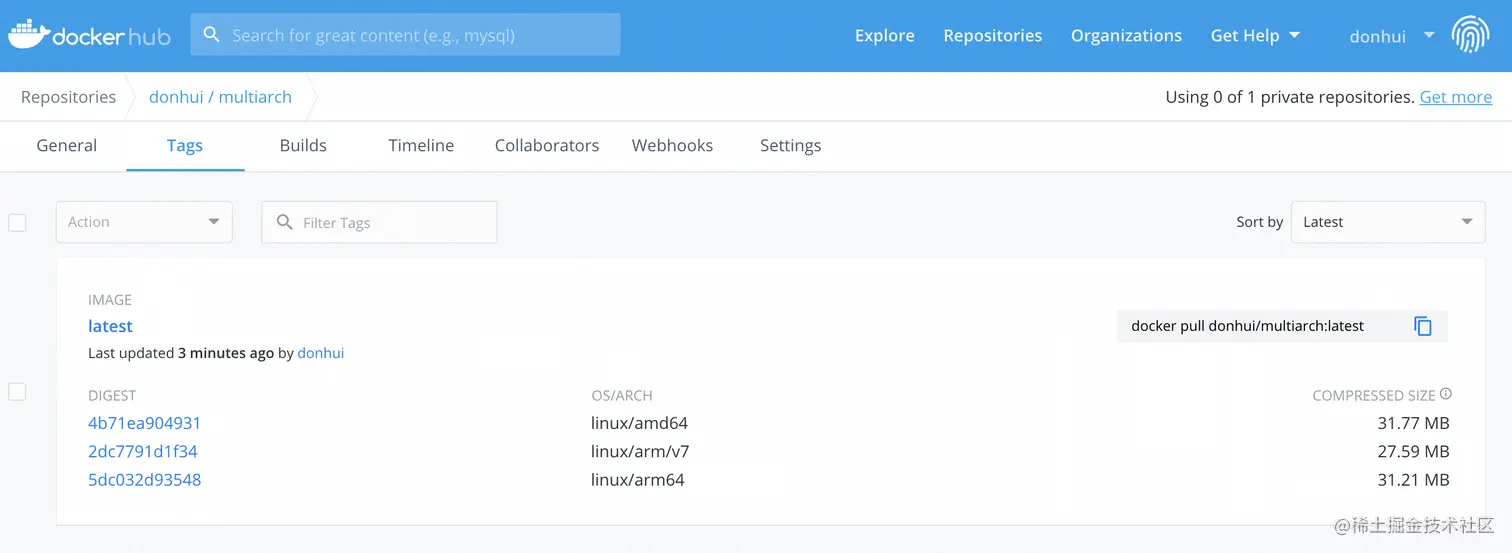Click the 31.21 MB size value
Viewport: 1512px width, 553px height.
[x=1413, y=479]
